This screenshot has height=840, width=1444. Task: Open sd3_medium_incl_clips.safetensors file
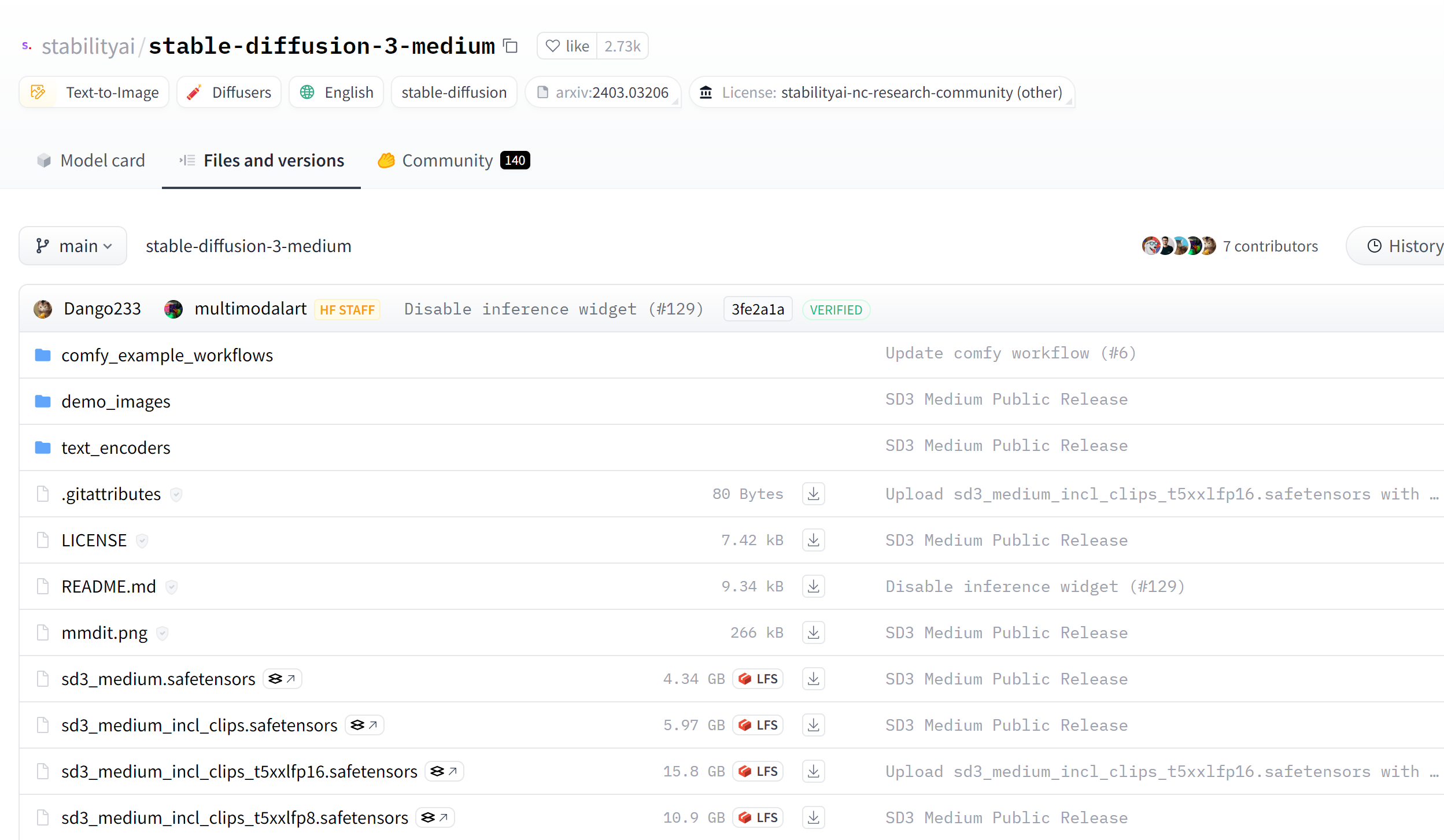(x=200, y=725)
